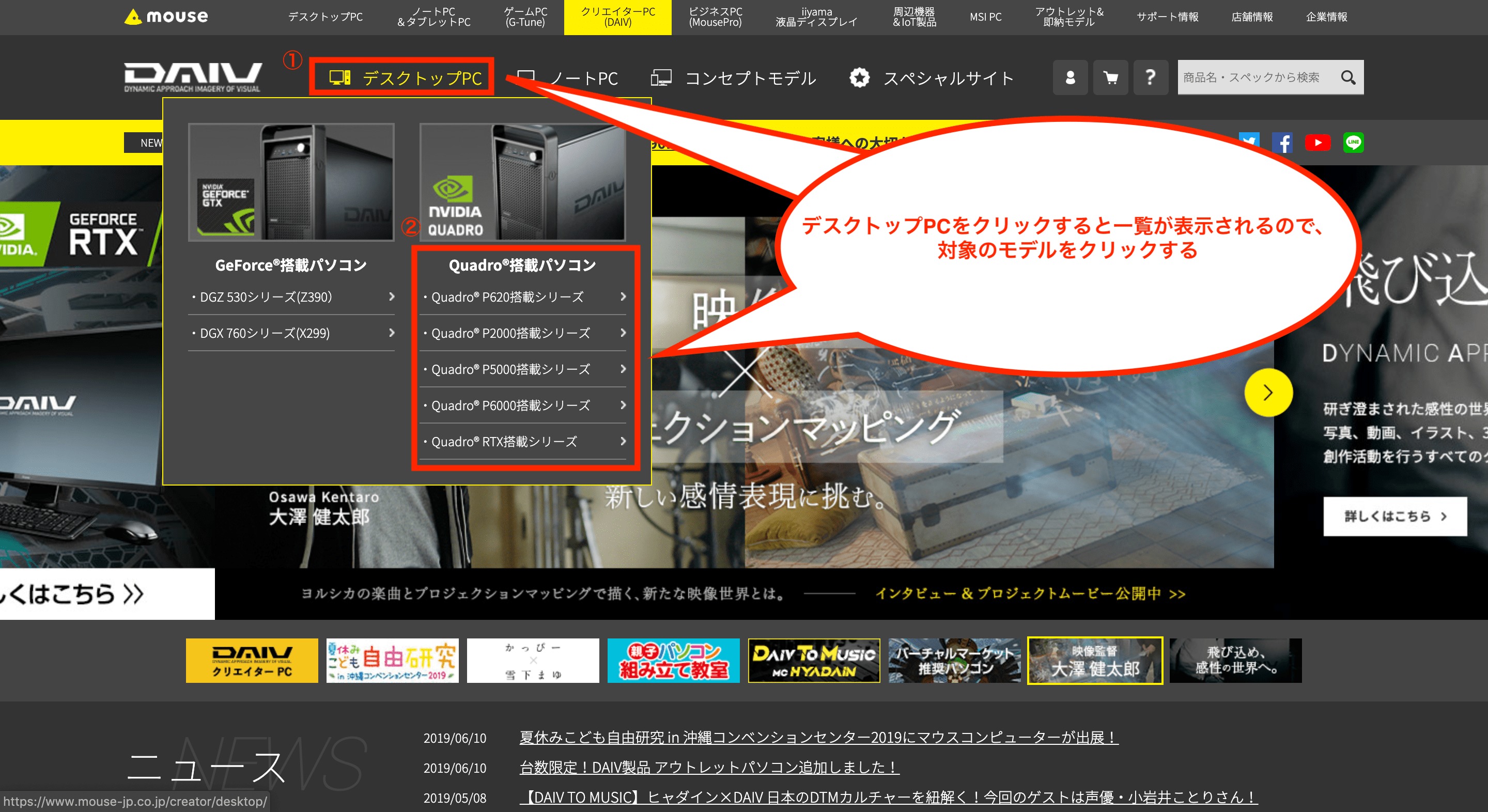This screenshot has width=1488, height=812.
Task: Advance slider with yellow arrow button
Action: [x=1268, y=393]
